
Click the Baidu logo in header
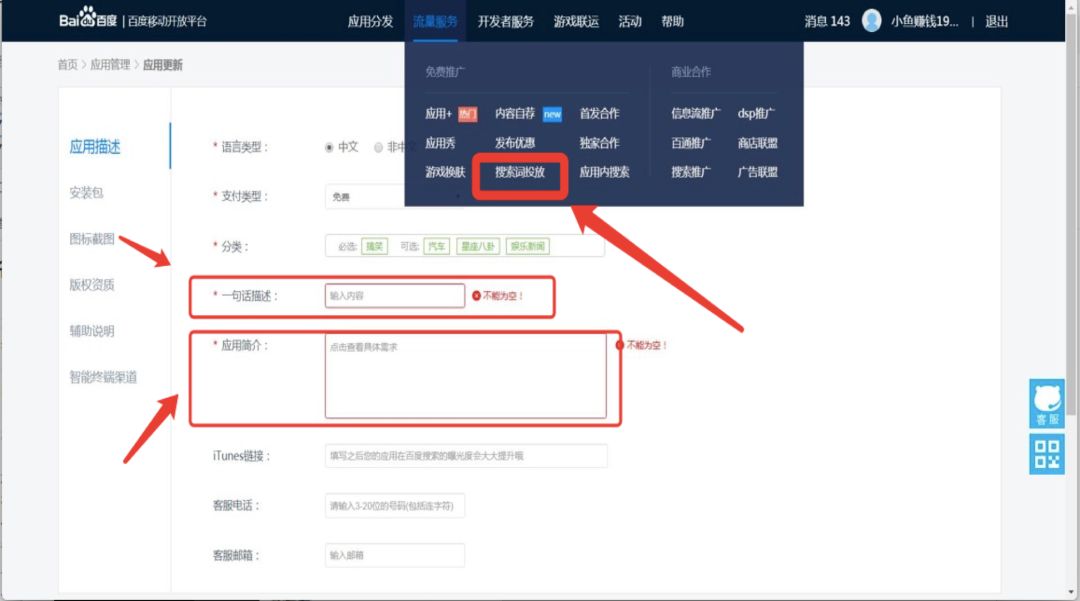point(88,20)
